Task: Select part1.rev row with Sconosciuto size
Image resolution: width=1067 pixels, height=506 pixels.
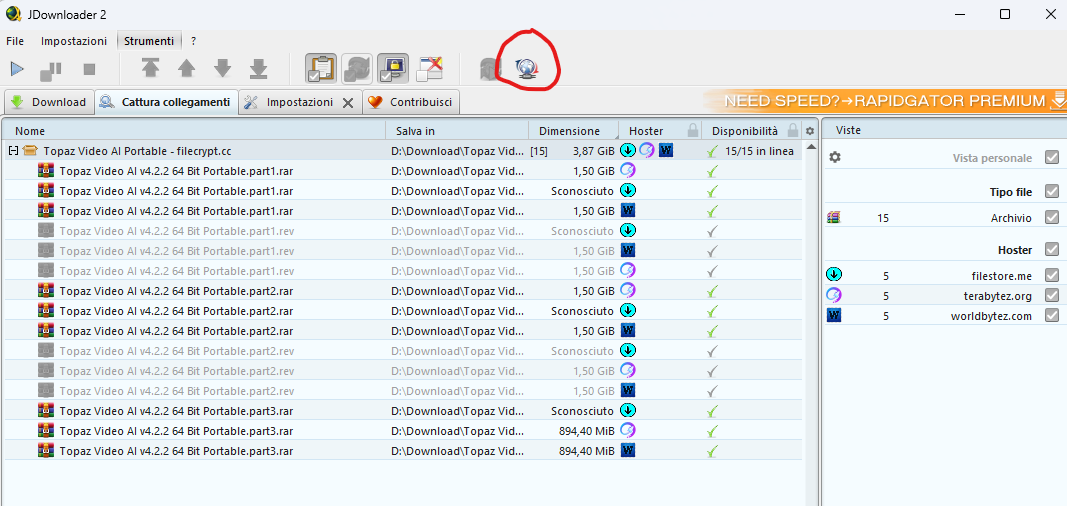Action: (403, 231)
